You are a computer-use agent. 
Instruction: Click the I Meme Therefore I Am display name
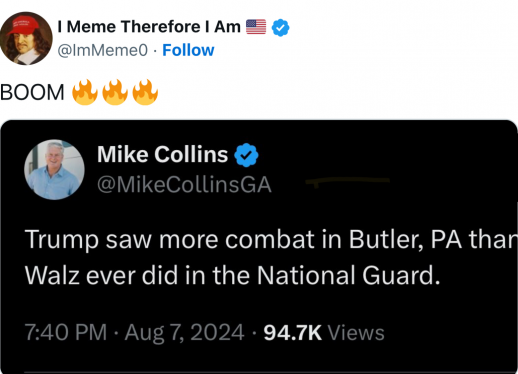(x=149, y=27)
